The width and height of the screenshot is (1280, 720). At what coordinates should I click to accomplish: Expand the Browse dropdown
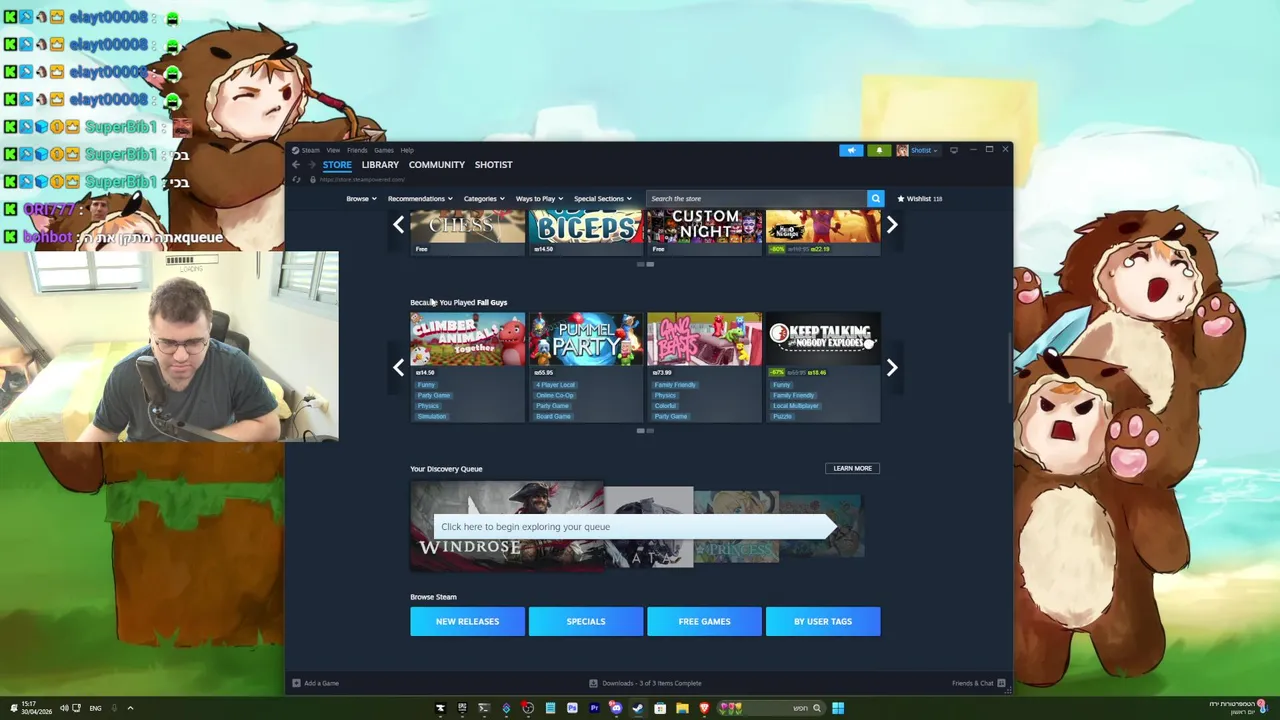361,198
